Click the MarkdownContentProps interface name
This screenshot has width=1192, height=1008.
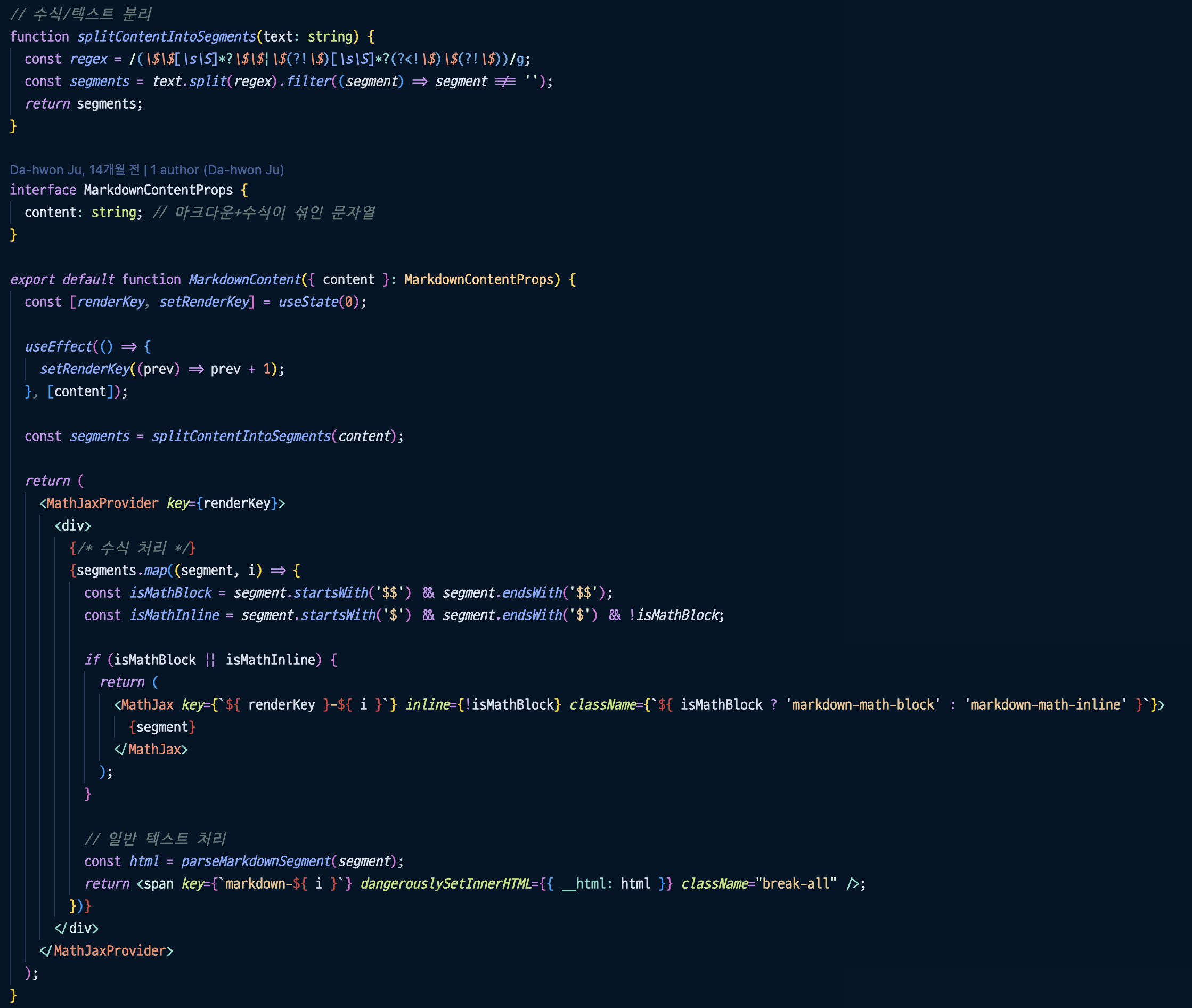[158, 190]
